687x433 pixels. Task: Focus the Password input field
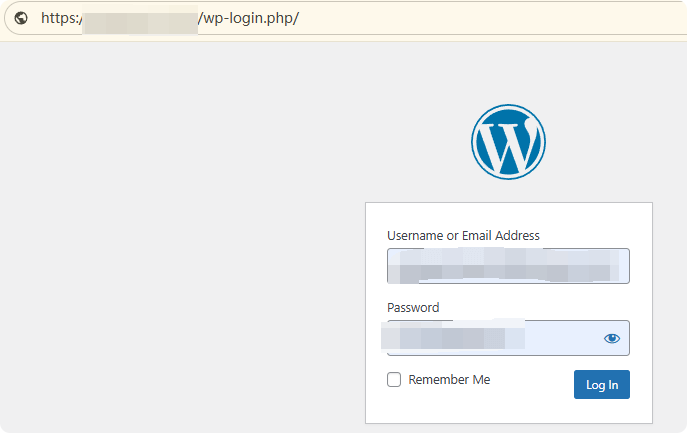click(x=560, y=339)
